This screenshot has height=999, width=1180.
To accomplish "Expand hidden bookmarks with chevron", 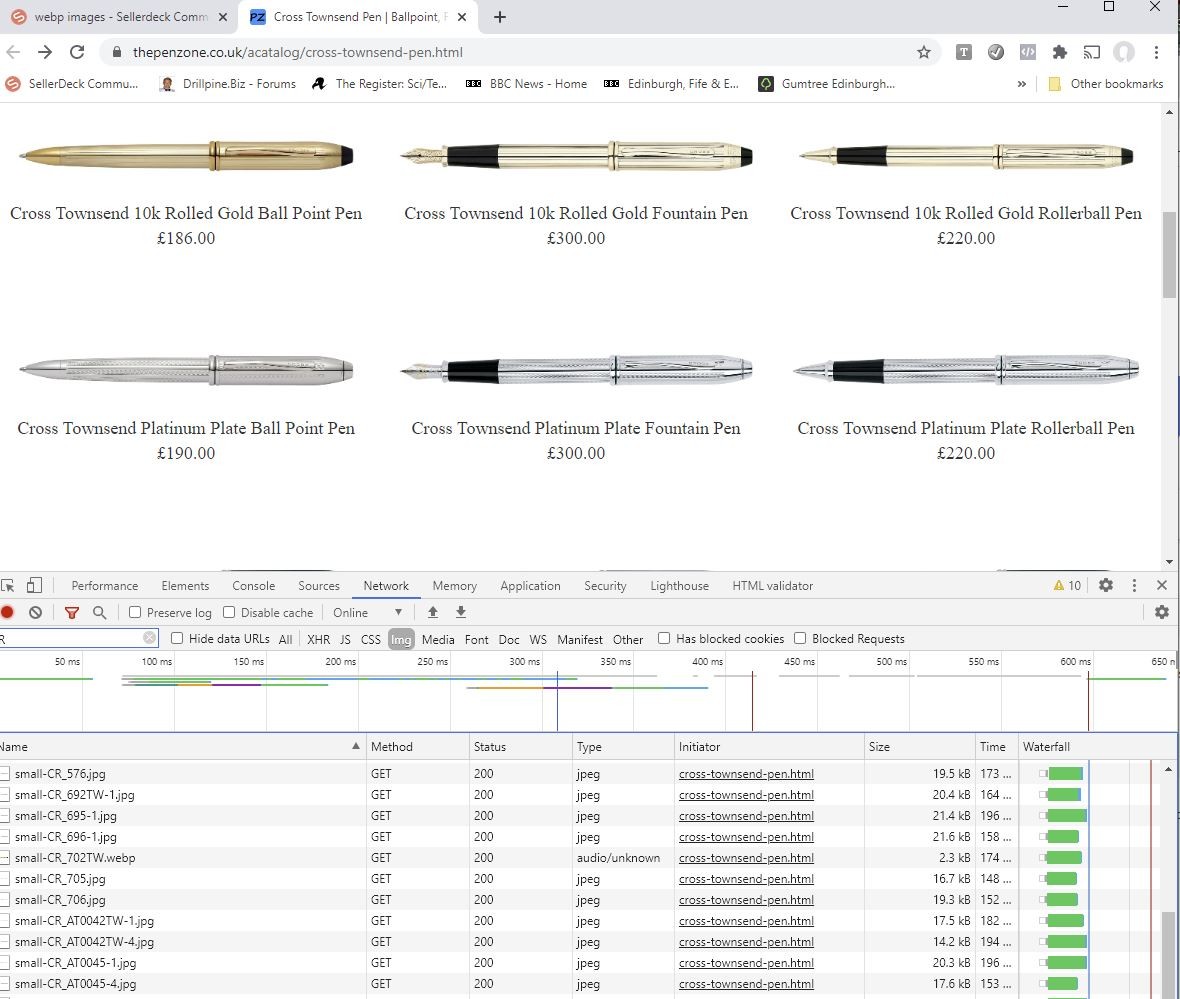I will click(1021, 84).
